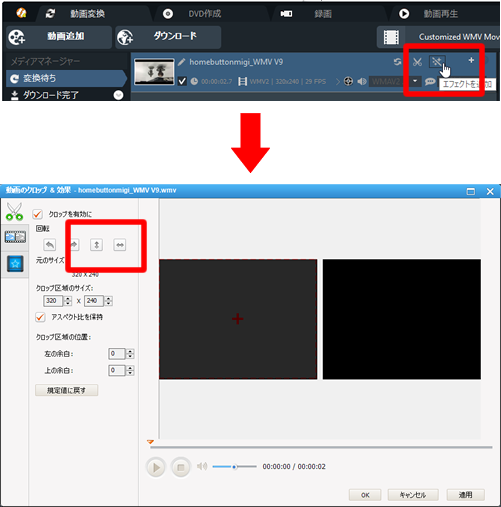
Task: Click the pencil rename icon before homebuttonmigi_WMV V9
Action: point(181,62)
